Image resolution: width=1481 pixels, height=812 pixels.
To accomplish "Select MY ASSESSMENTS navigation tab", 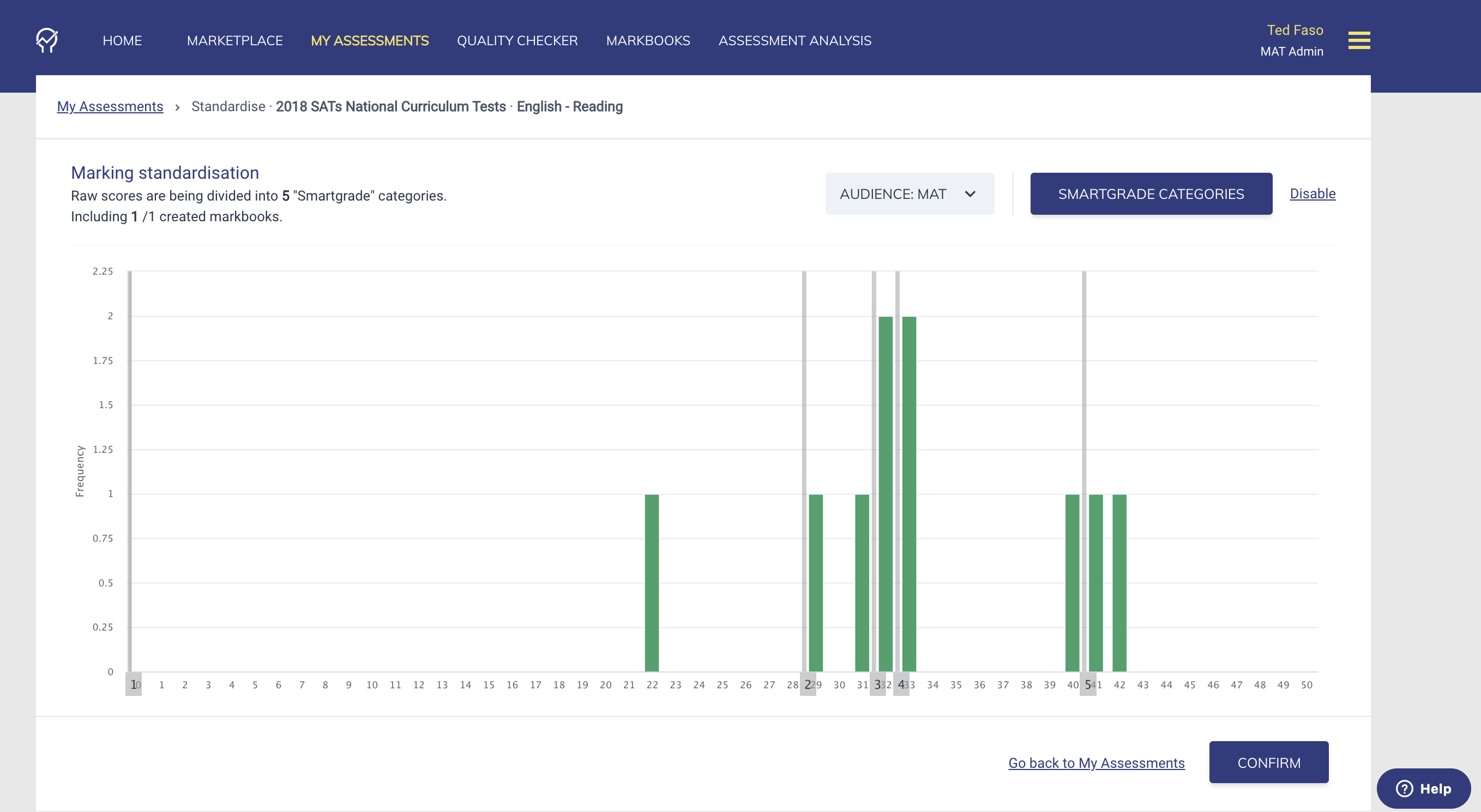I will [370, 40].
